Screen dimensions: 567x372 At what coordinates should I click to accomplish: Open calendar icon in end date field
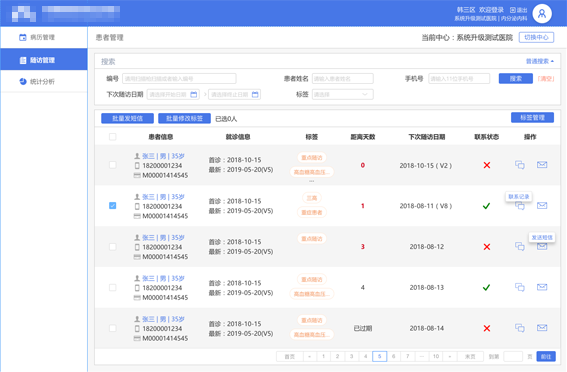255,94
